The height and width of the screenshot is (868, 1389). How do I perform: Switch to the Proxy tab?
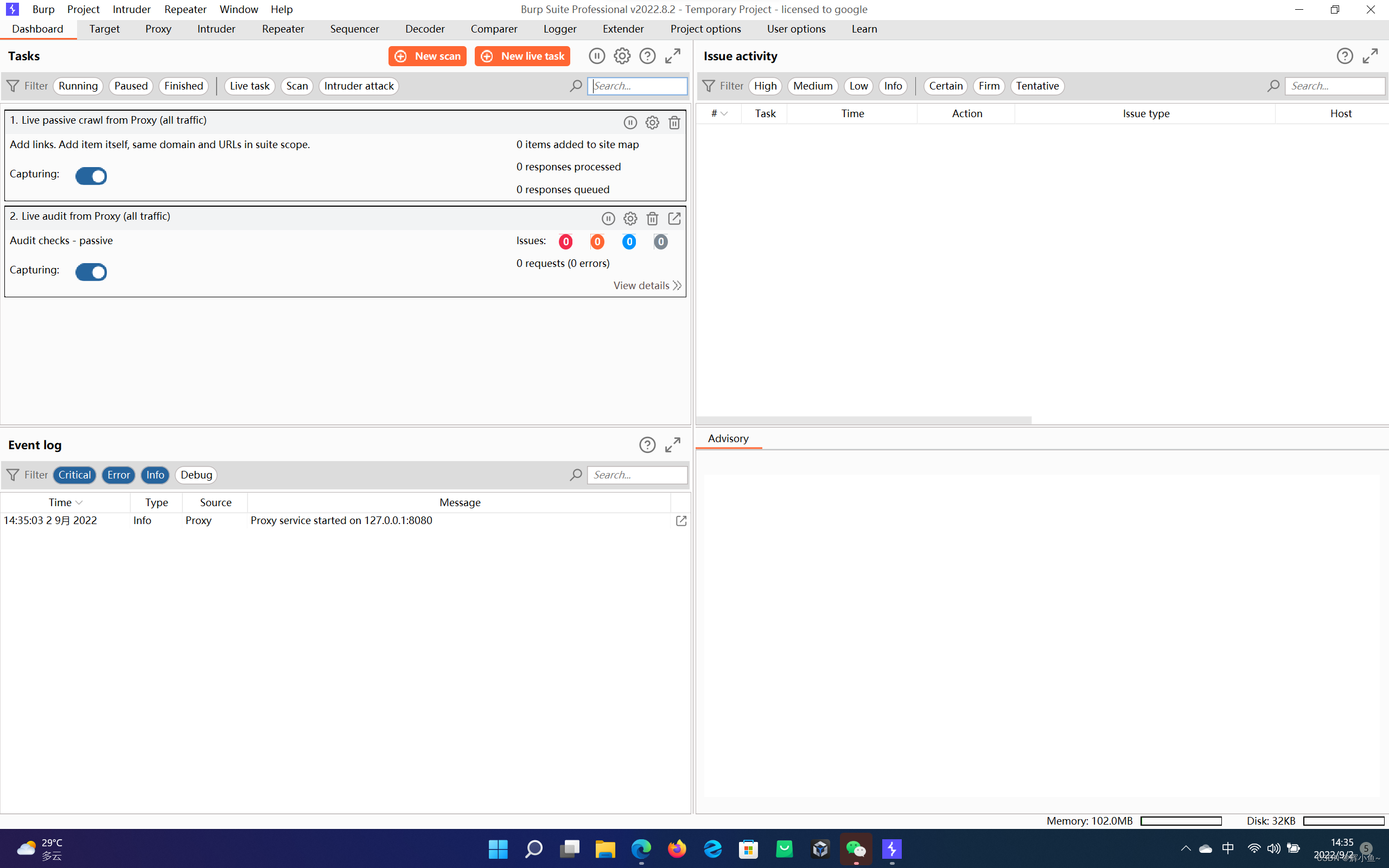click(158, 29)
